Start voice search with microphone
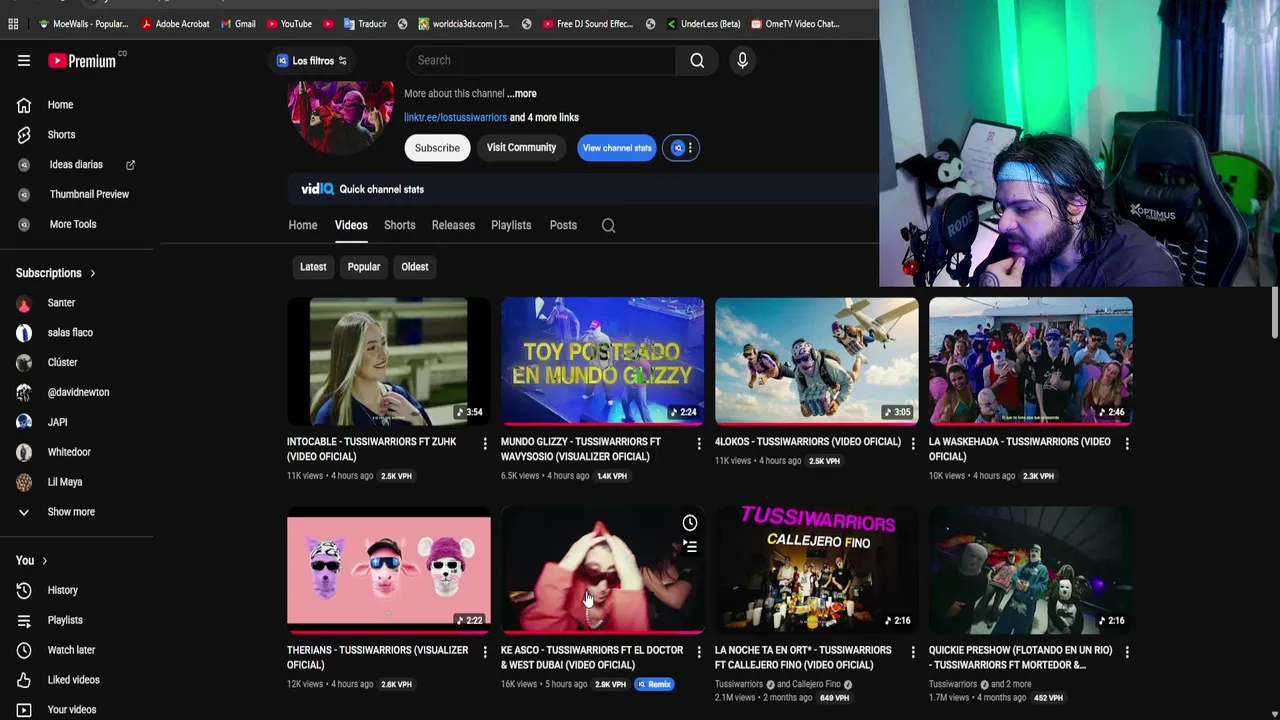The height and width of the screenshot is (720, 1280). tap(742, 60)
